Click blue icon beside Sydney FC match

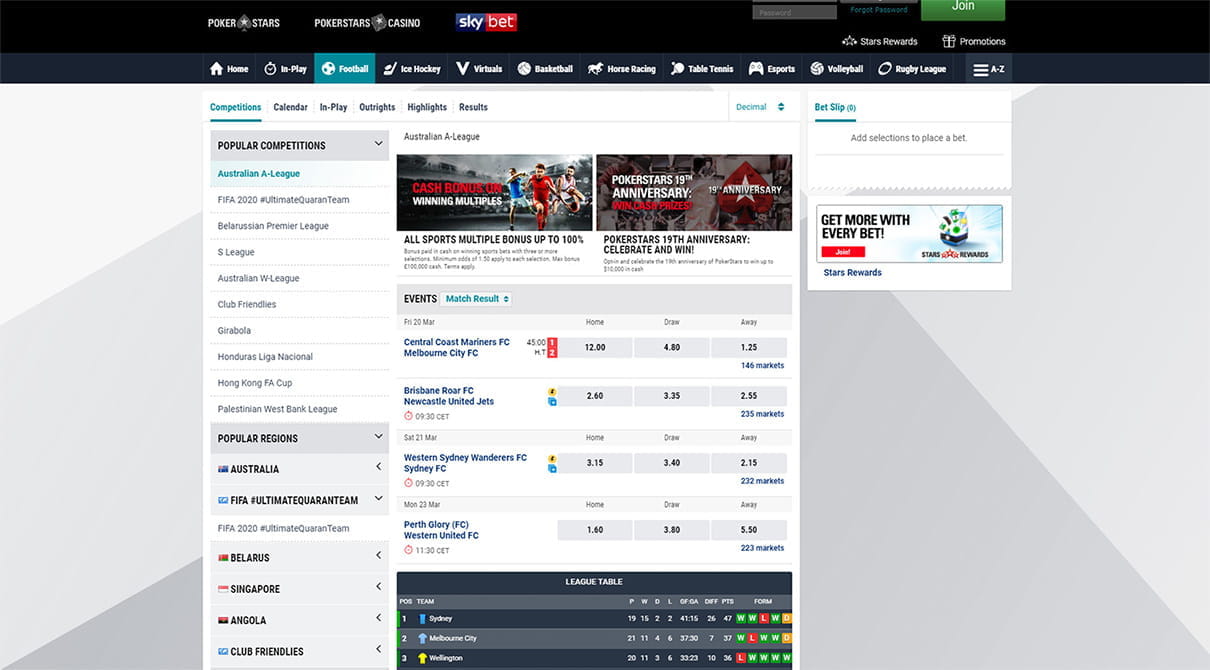click(x=552, y=469)
